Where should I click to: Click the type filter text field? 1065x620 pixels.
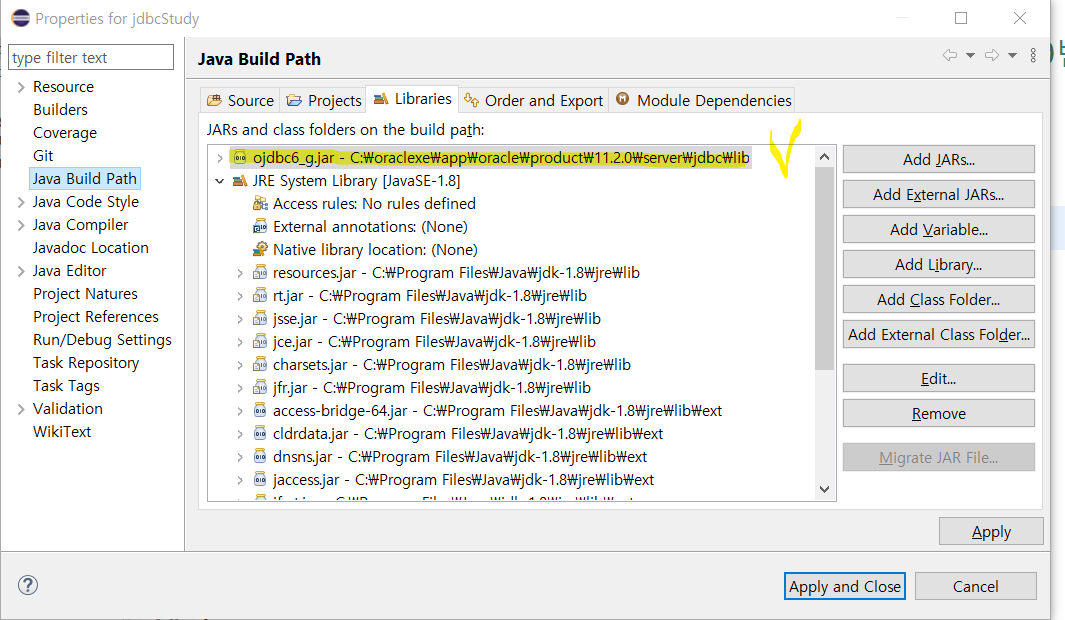click(x=91, y=58)
